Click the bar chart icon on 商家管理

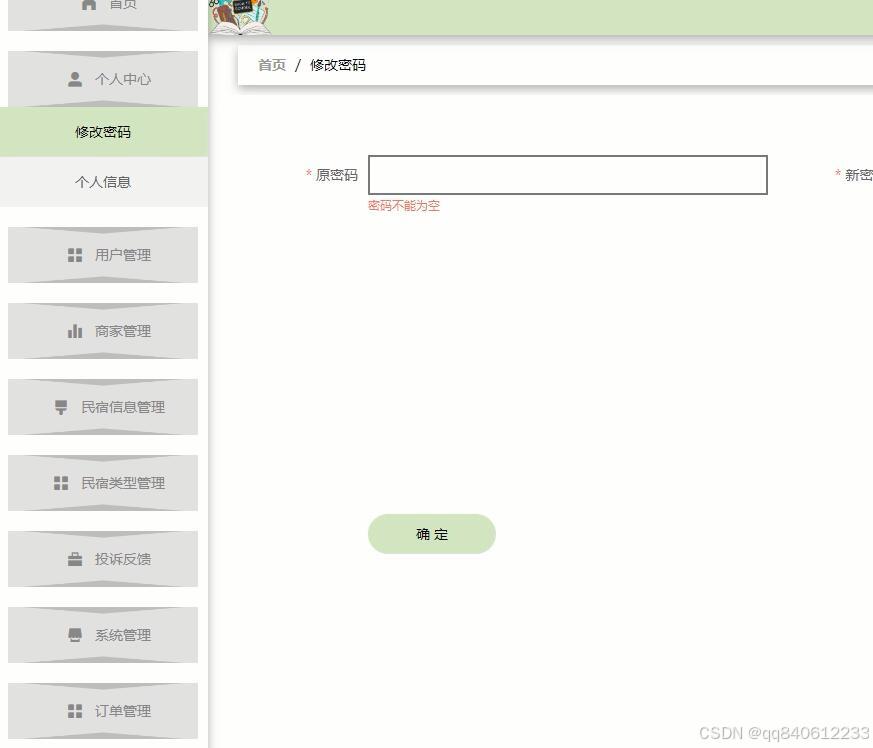pos(74,330)
